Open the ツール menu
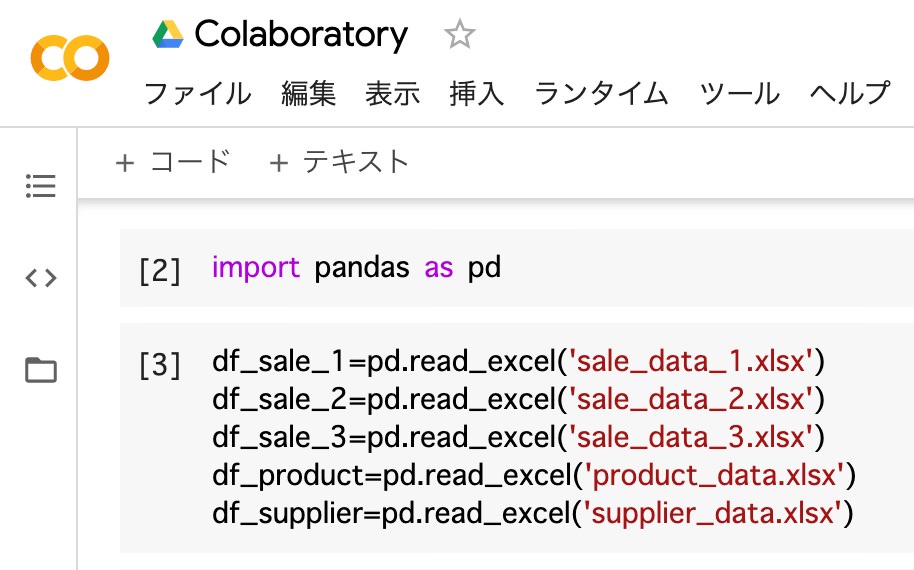The width and height of the screenshot is (914, 570). pos(739,94)
